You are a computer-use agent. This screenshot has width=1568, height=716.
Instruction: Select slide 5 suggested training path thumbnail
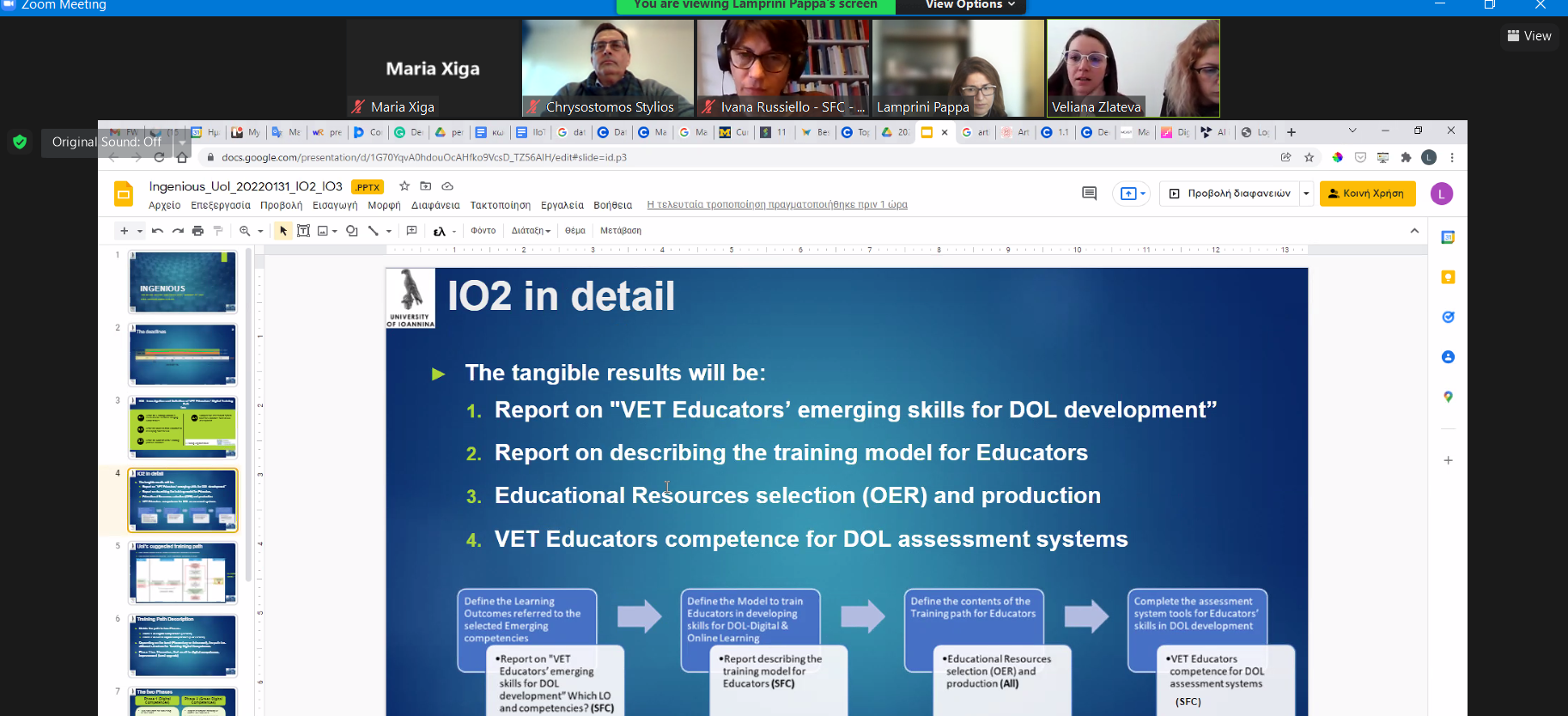coord(183,573)
